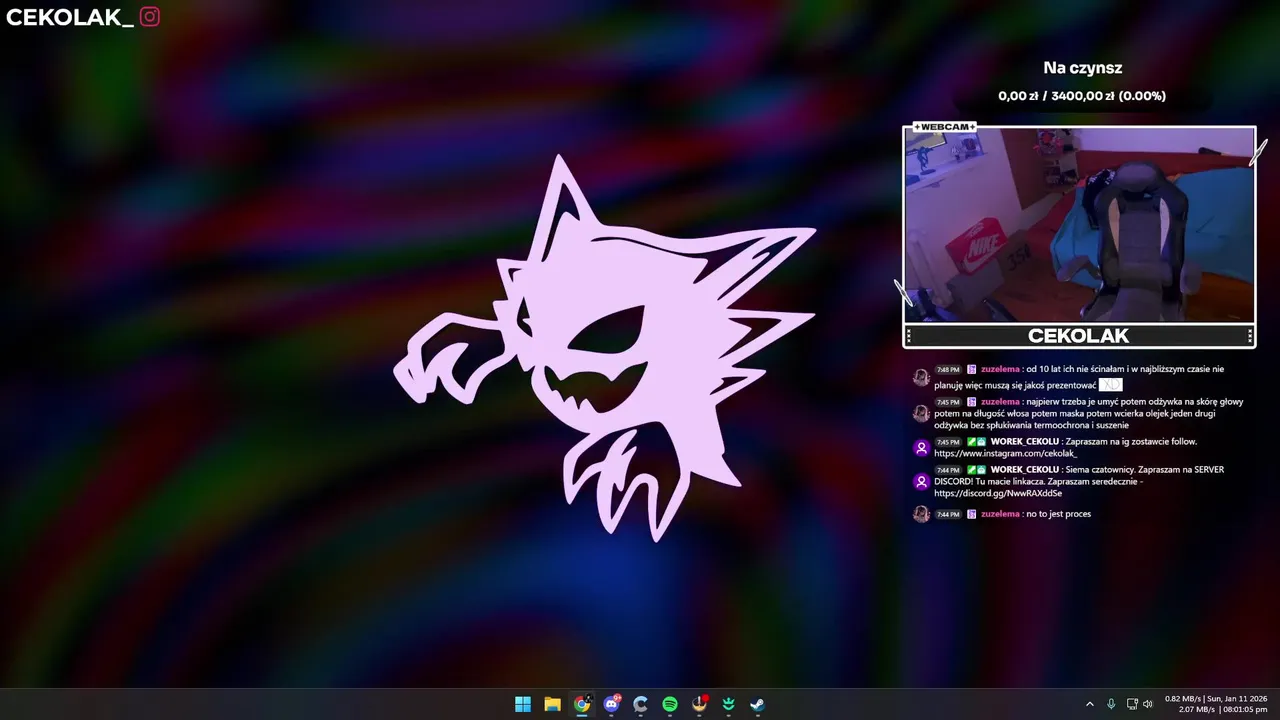Open network settings tray icon
This screenshot has height=720, width=1280.
pos(1132,704)
